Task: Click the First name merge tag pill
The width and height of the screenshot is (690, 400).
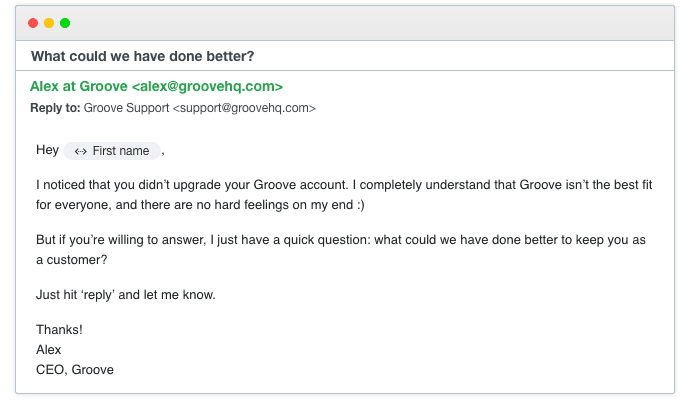Action: coord(112,151)
